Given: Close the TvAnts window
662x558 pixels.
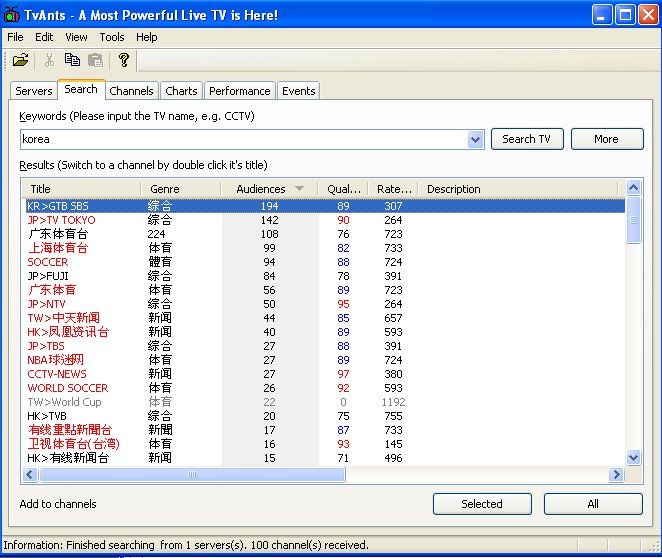Looking at the screenshot, I should pos(648,15).
